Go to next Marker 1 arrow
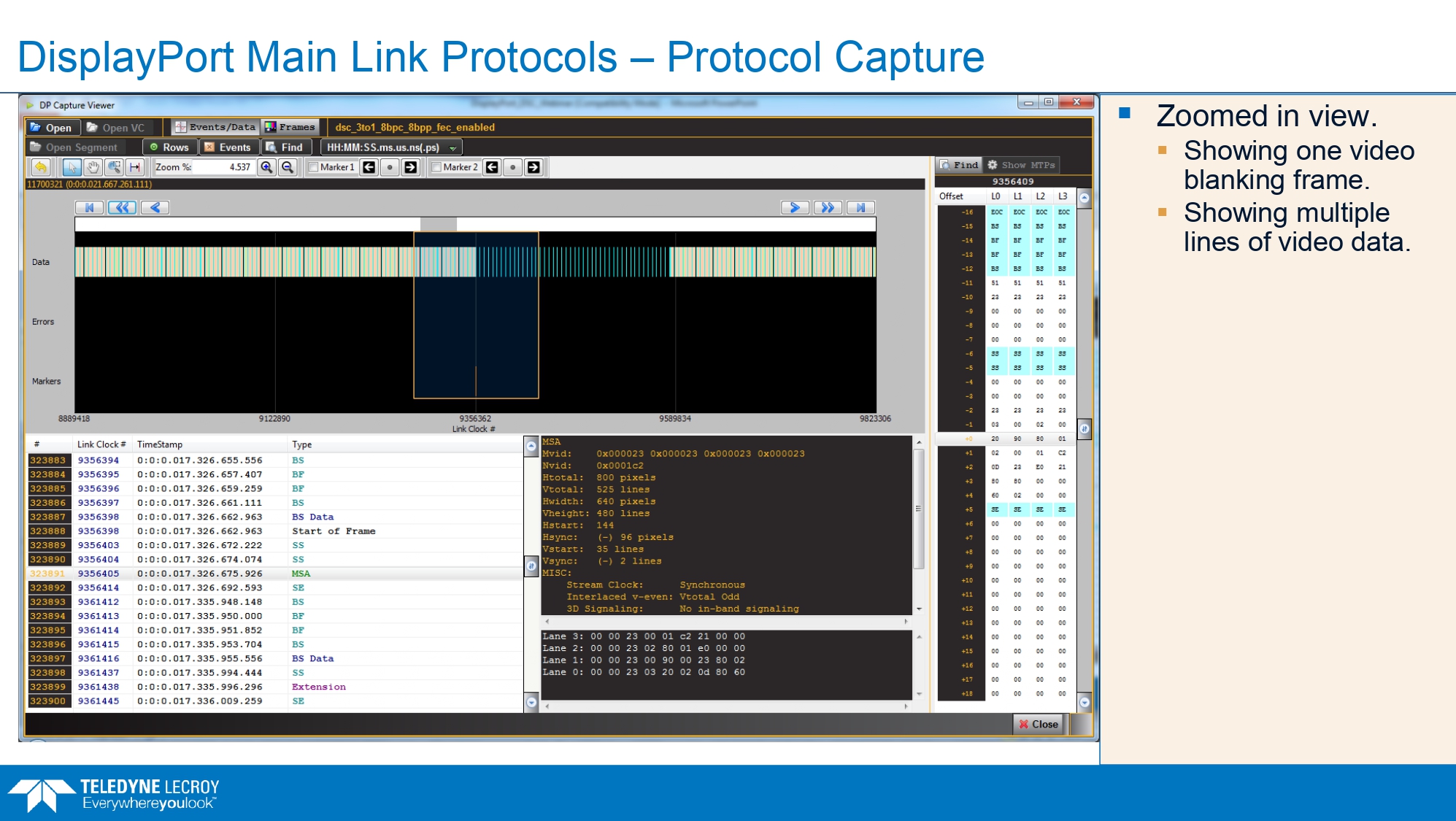The height and width of the screenshot is (821, 1456). [411, 167]
